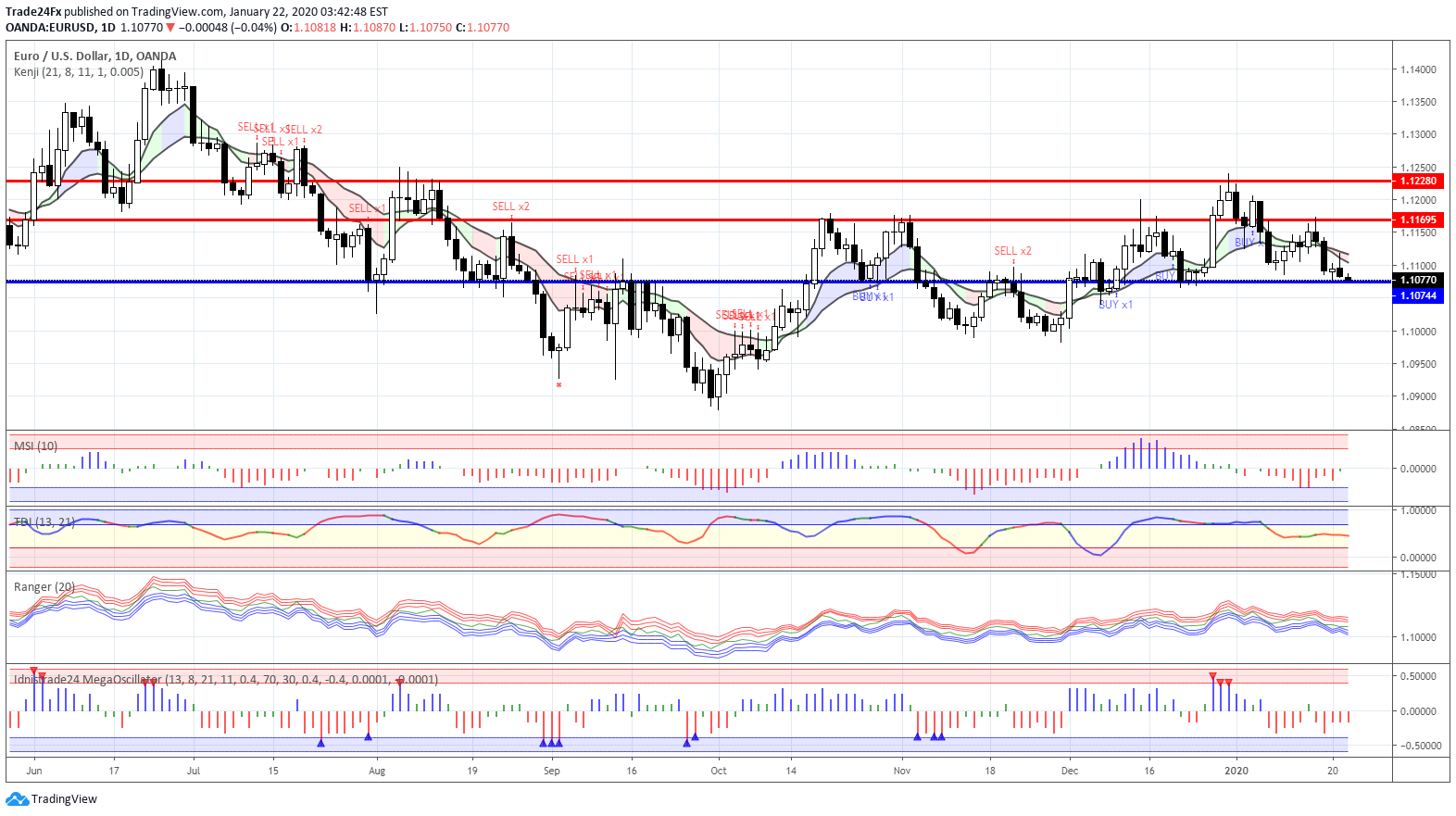Click the 14 date label on time axis
The image size is (1456, 816).
(791, 771)
